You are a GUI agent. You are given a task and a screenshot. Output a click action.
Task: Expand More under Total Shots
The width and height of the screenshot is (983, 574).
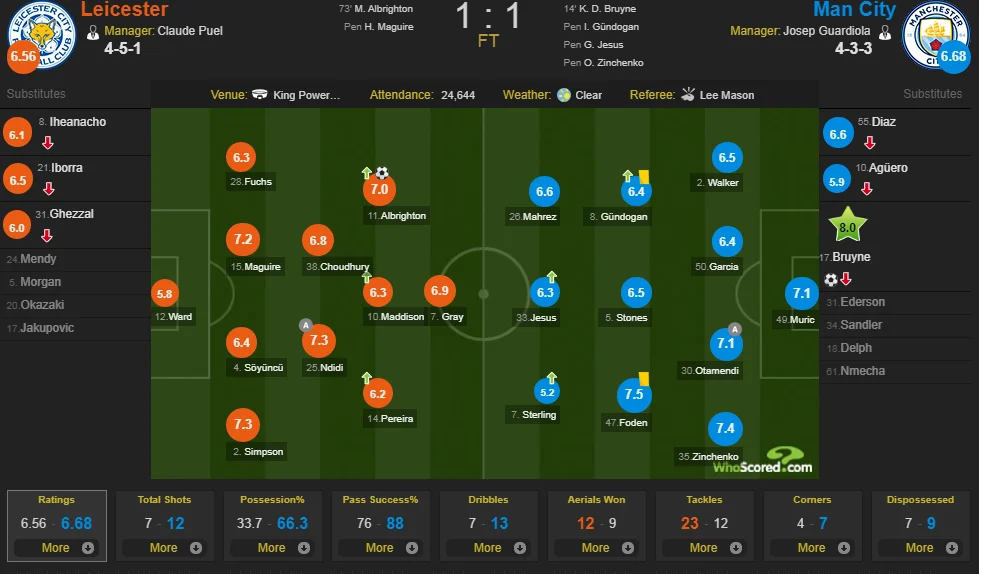(x=164, y=547)
